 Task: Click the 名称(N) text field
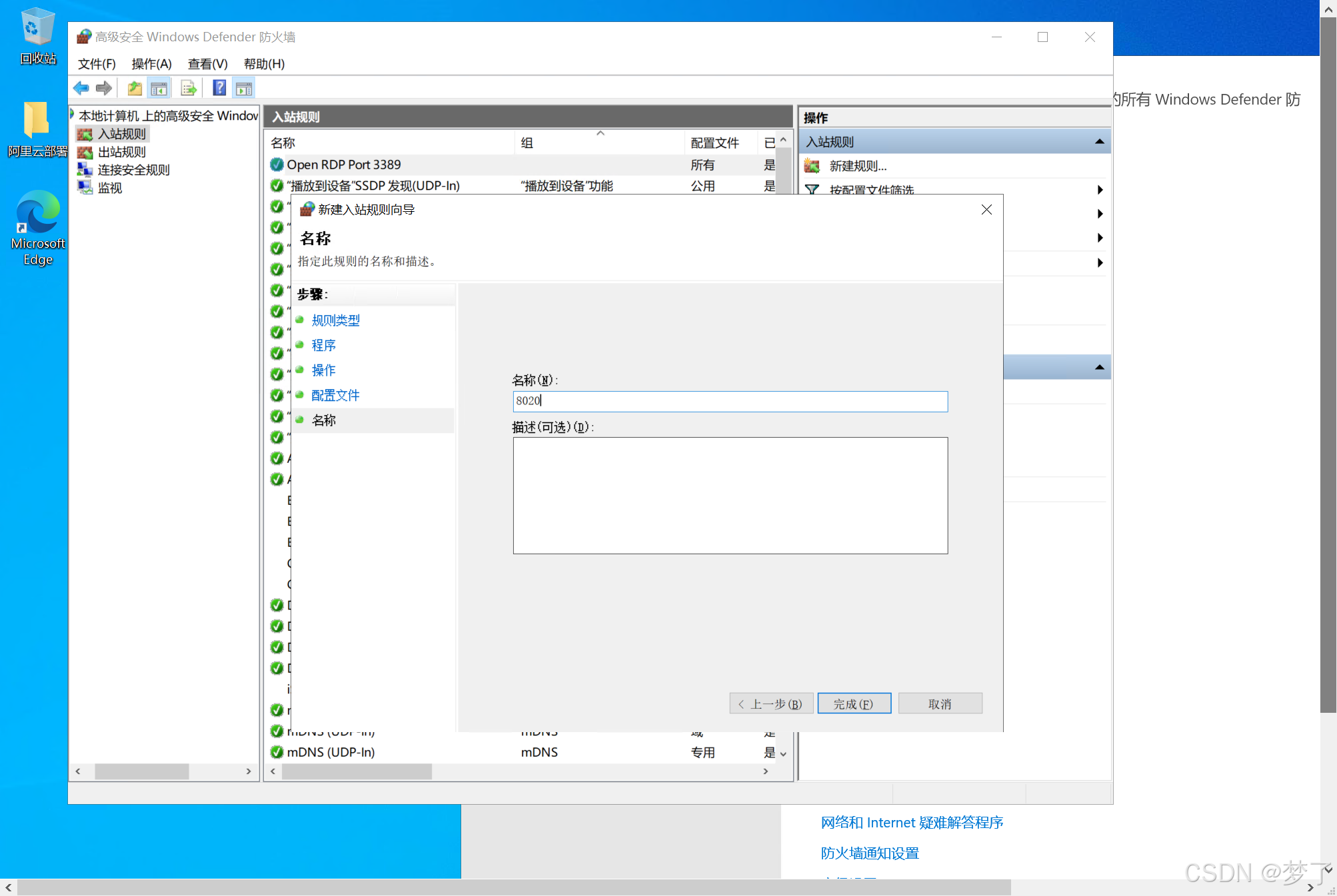[x=730, y=401]
